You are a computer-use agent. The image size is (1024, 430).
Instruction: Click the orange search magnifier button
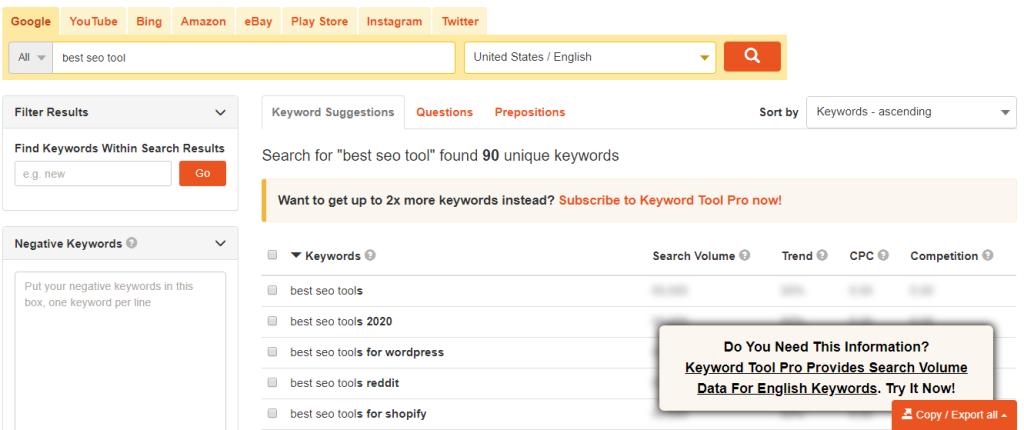click(x=752, y=57)
